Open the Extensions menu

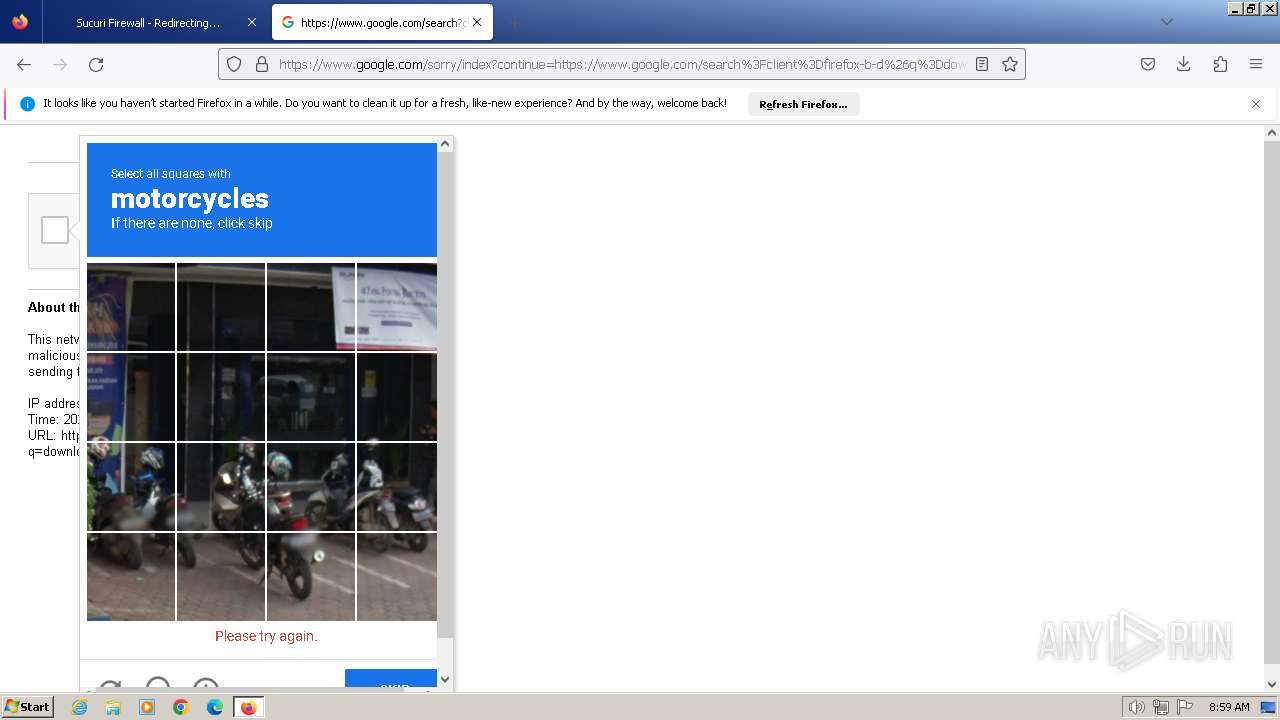[1220, 64]
